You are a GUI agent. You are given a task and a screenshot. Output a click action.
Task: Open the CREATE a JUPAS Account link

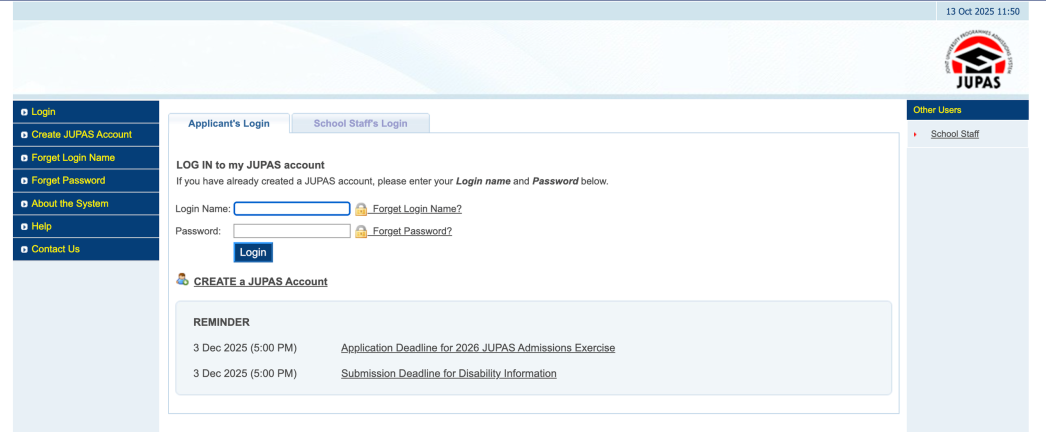[260, 282]
